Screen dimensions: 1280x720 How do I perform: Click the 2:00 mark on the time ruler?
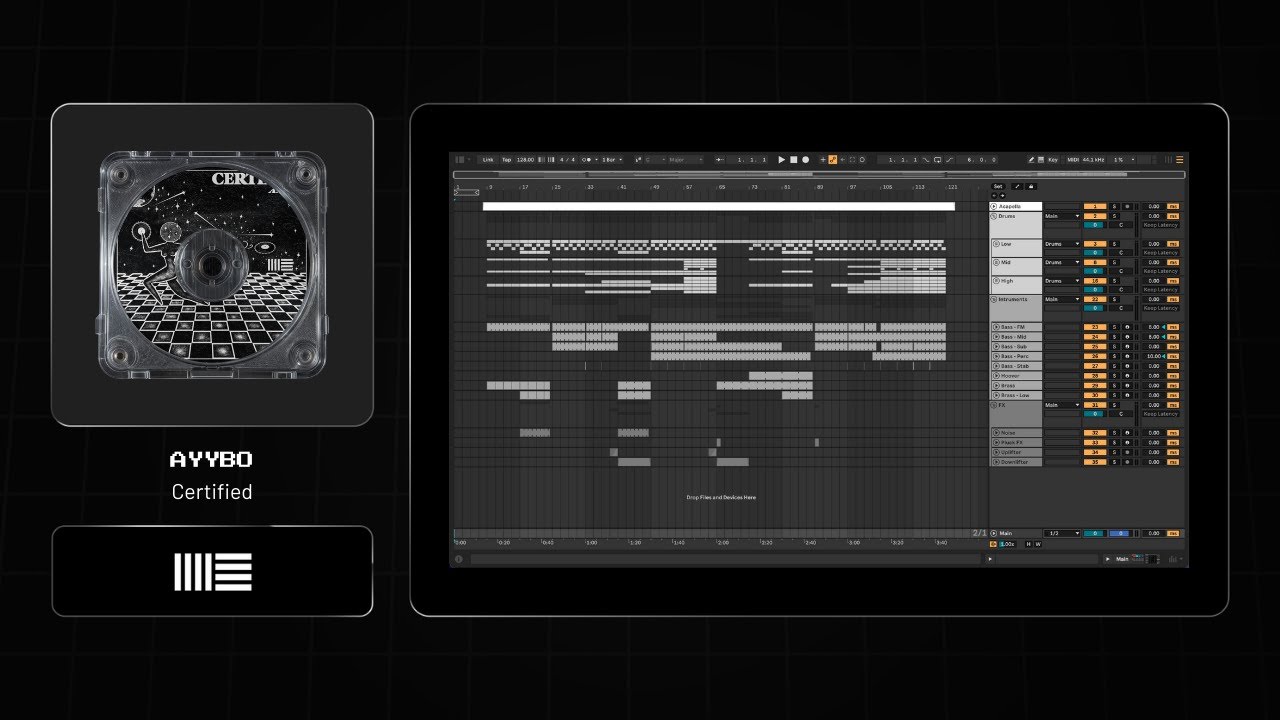[723, 542]
